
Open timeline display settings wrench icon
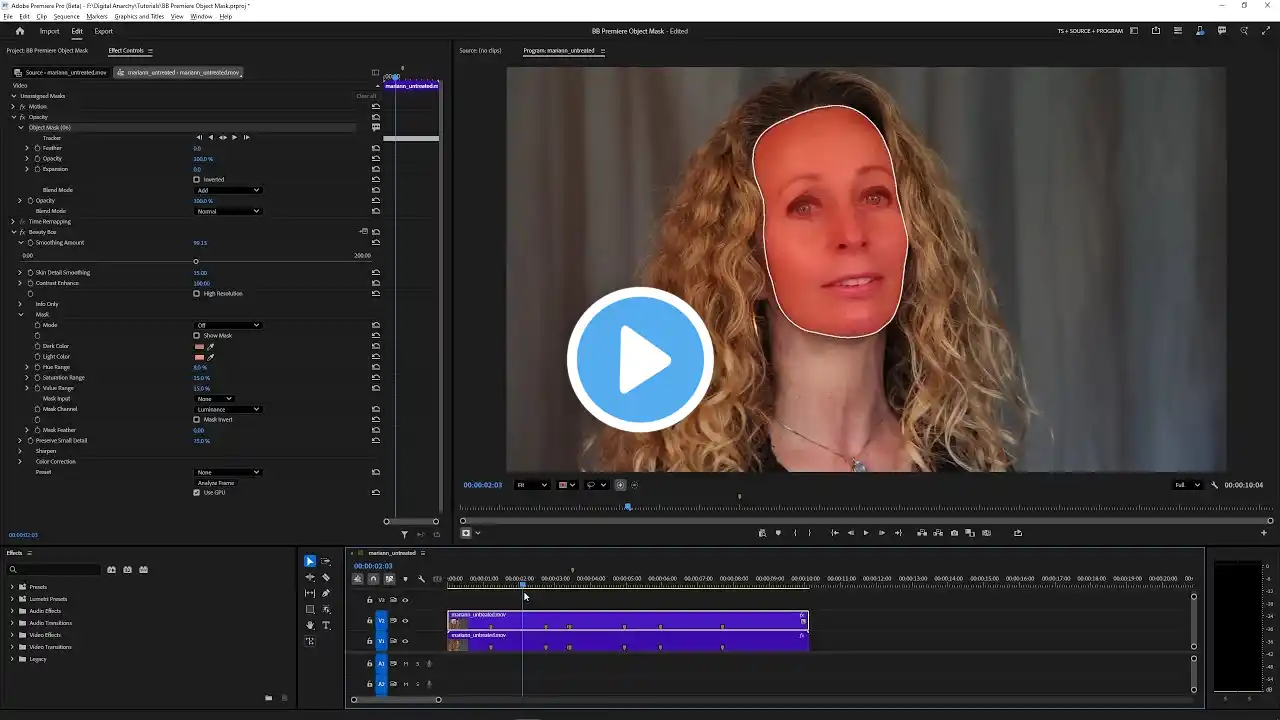coord(421,579)
